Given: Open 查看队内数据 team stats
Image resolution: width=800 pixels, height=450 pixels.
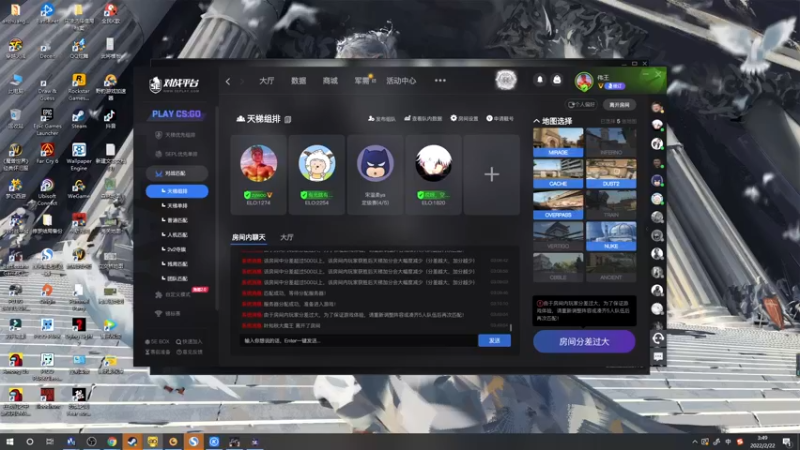Looking at the screenshot, I should 423,118.
